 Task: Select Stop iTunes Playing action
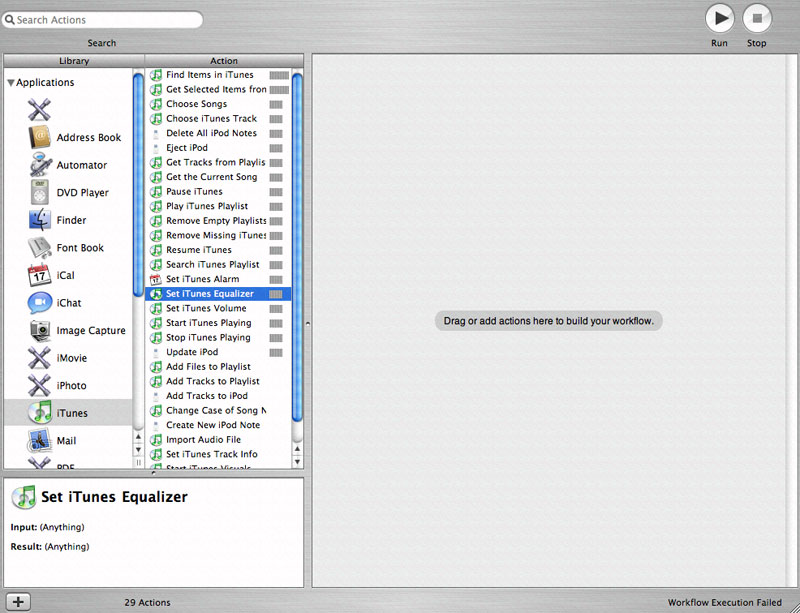218,338
